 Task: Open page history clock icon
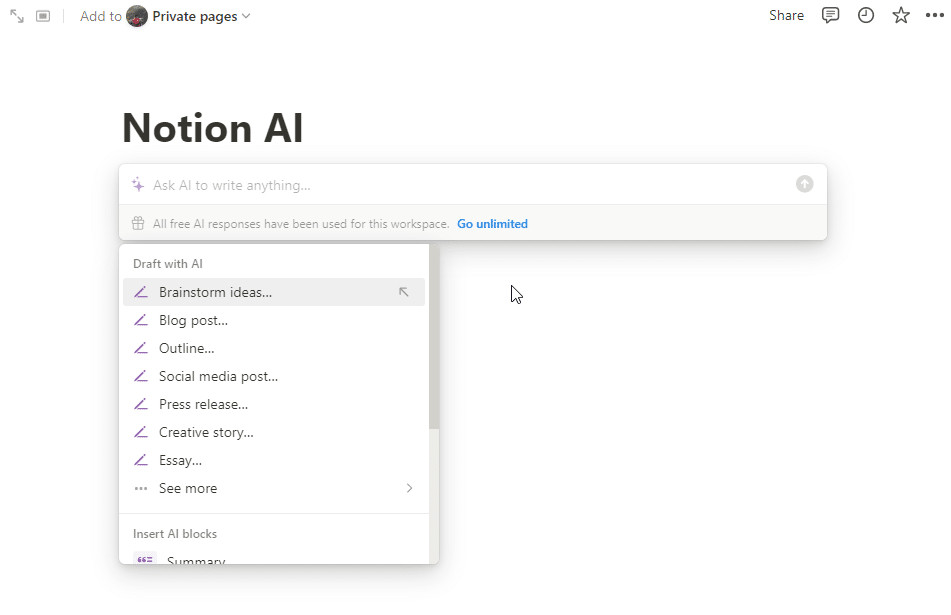866,15
